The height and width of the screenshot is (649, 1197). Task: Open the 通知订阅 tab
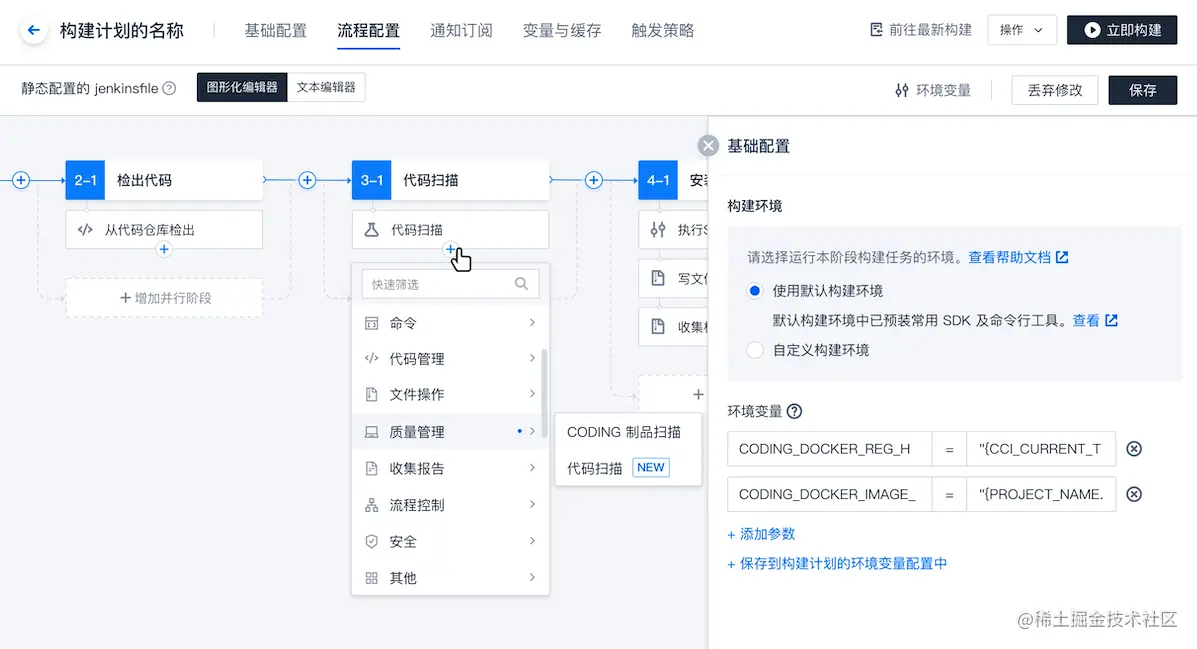pos(461,31)
